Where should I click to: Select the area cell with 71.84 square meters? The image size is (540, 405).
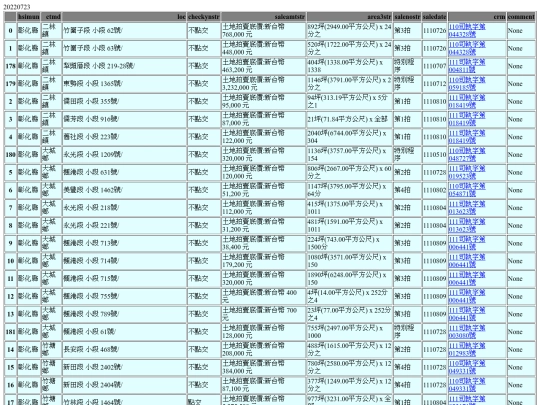tap(350, 119)
